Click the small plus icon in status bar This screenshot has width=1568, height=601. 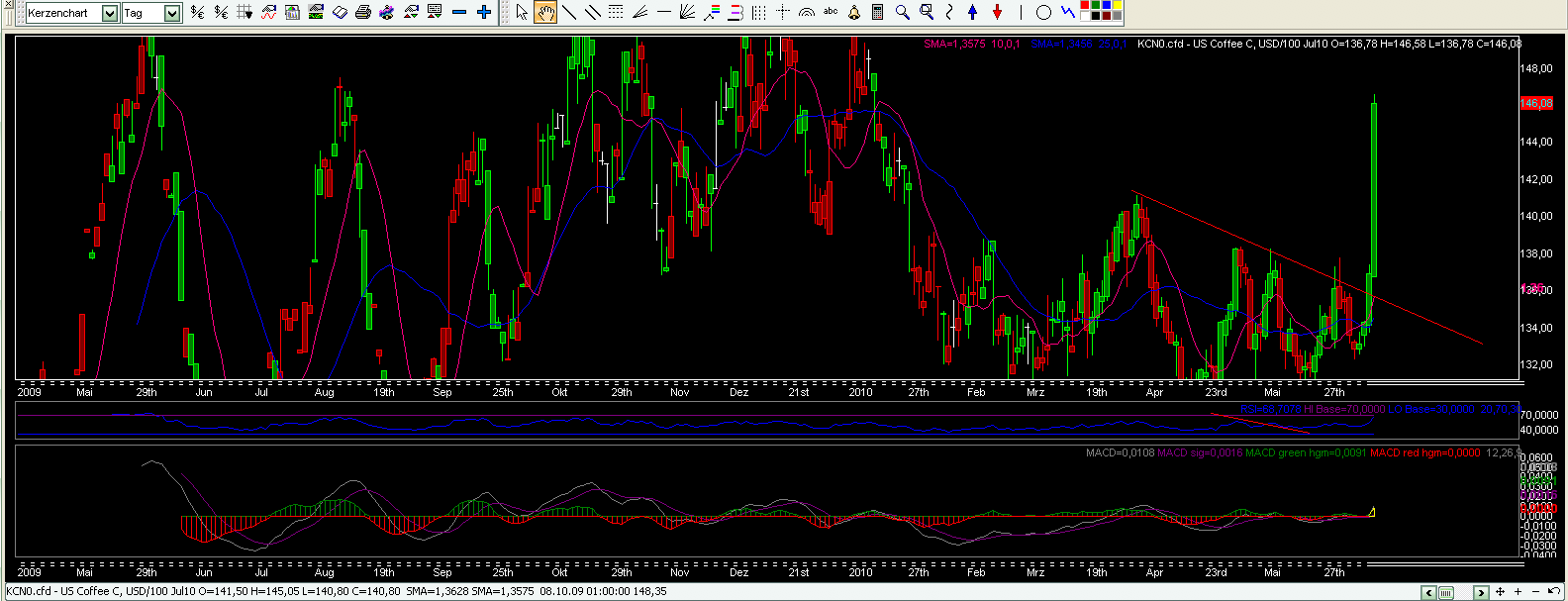click(x=1518, y=591)
